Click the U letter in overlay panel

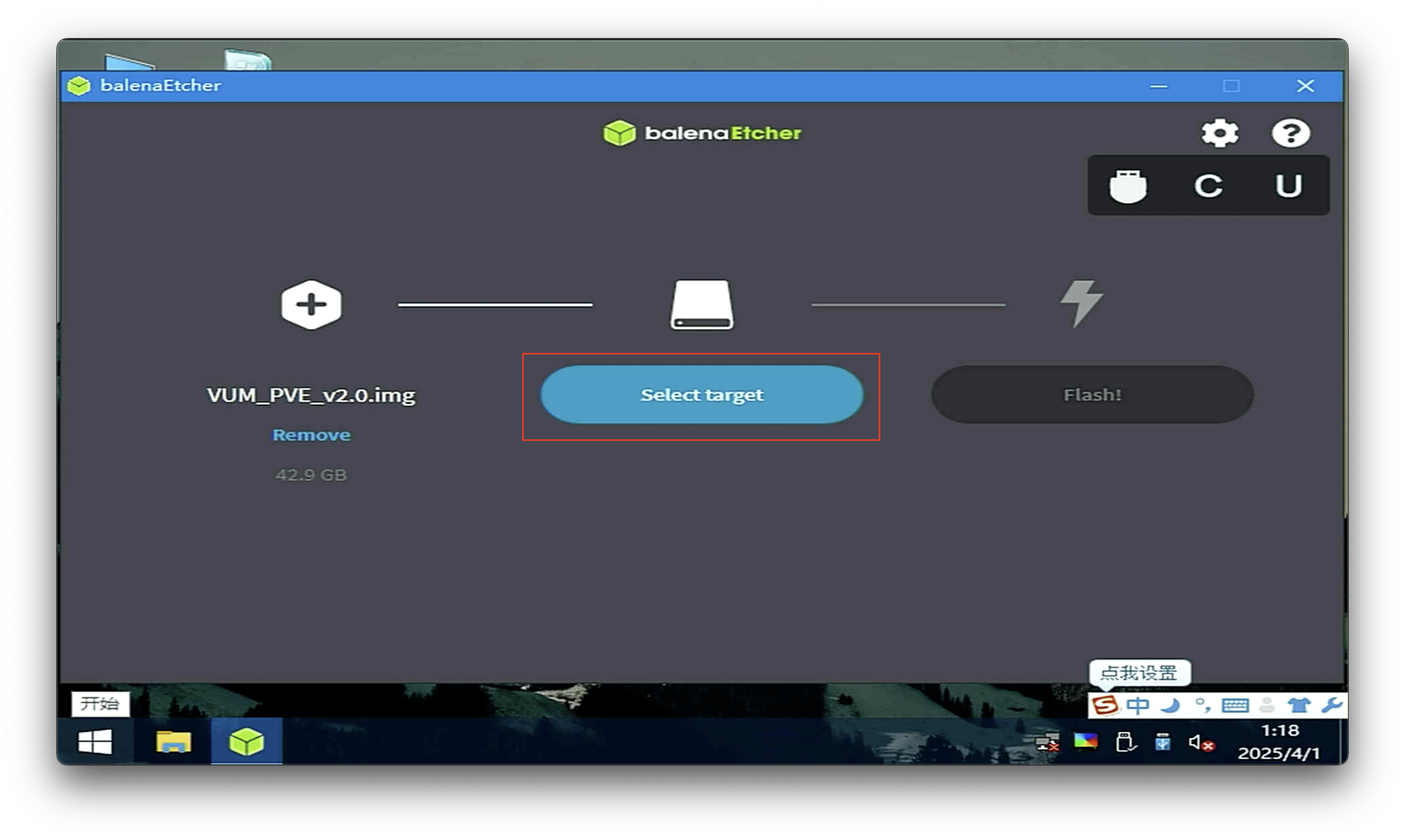(1288, 186)
